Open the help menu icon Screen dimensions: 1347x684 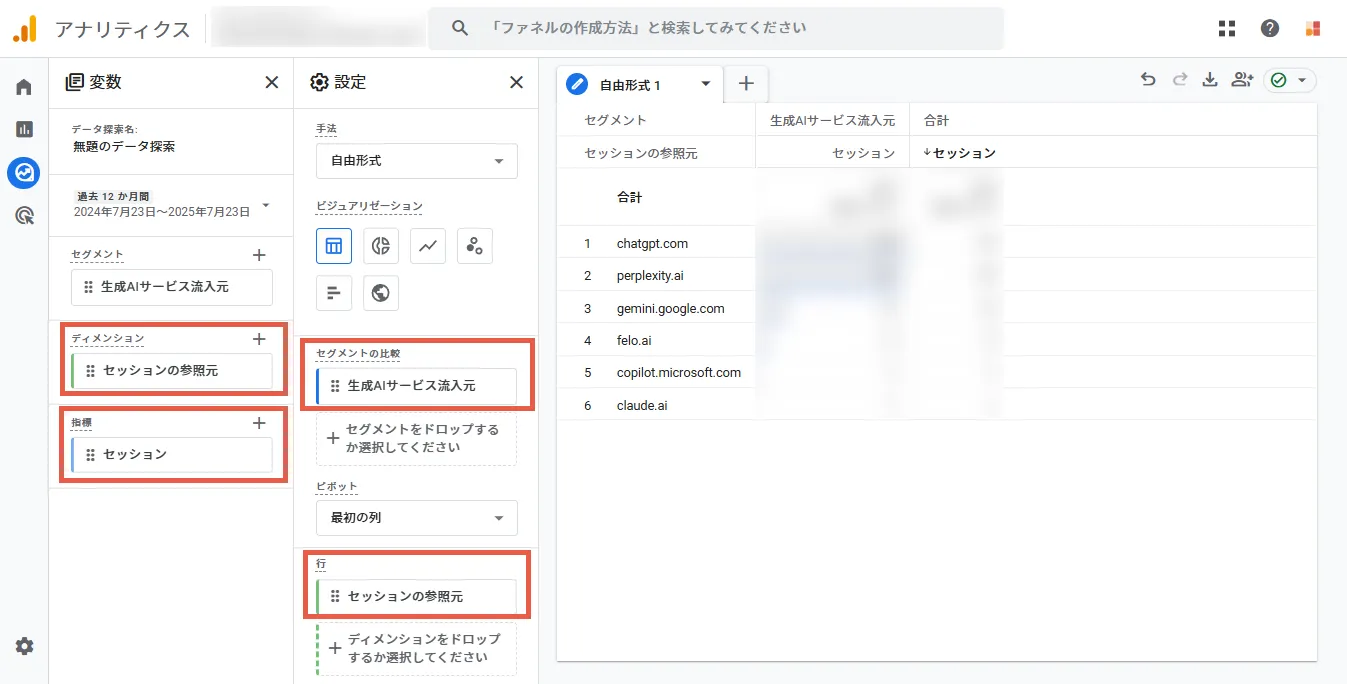[x=1270, y=28]
